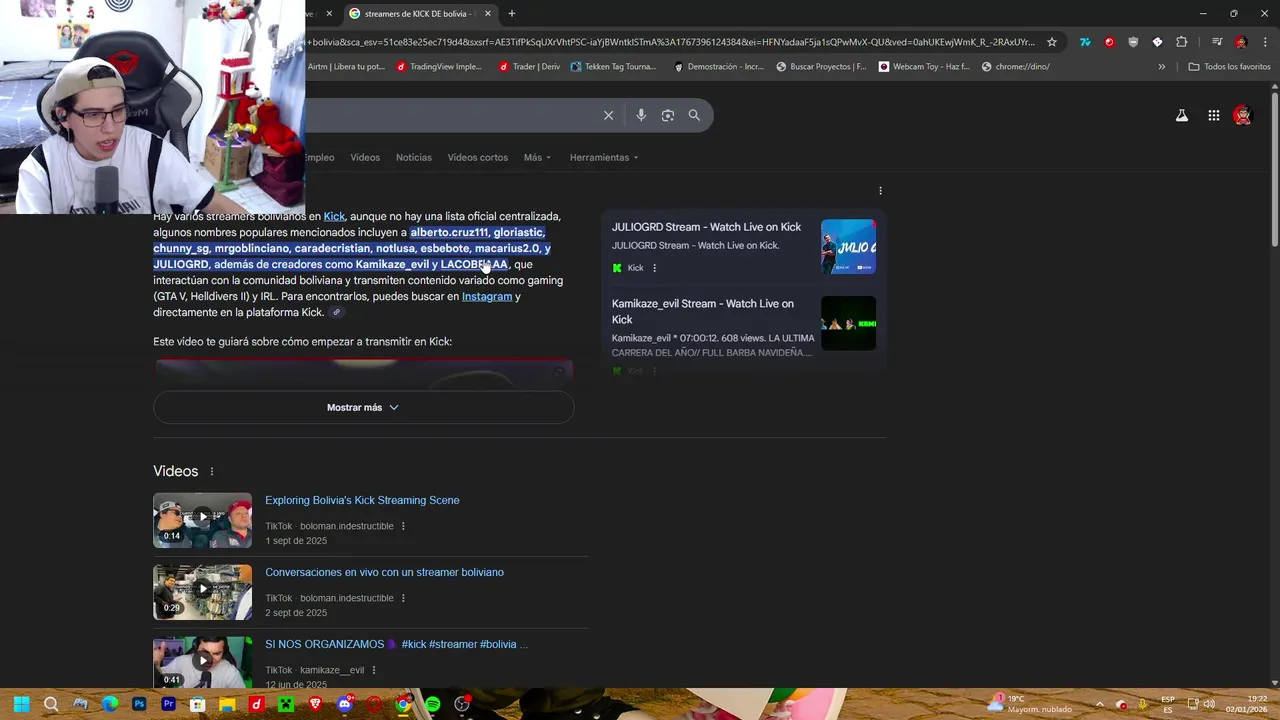Open the Herramientas tools dropdown
Screen dimensions: 1280x720
[604, 157]
